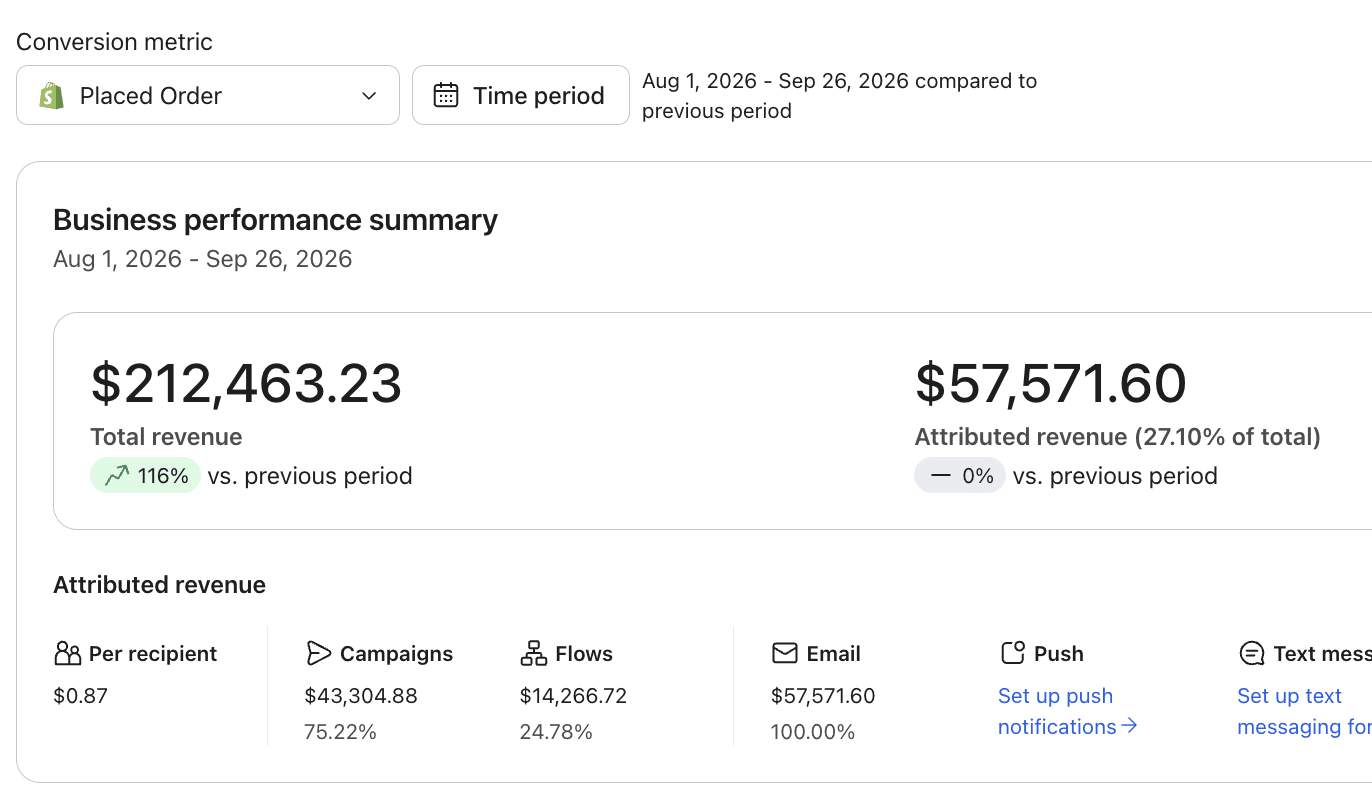Click the $43,304.88 Campaigns value
Screen dimensions: 1372x812
tap(361, 696)
